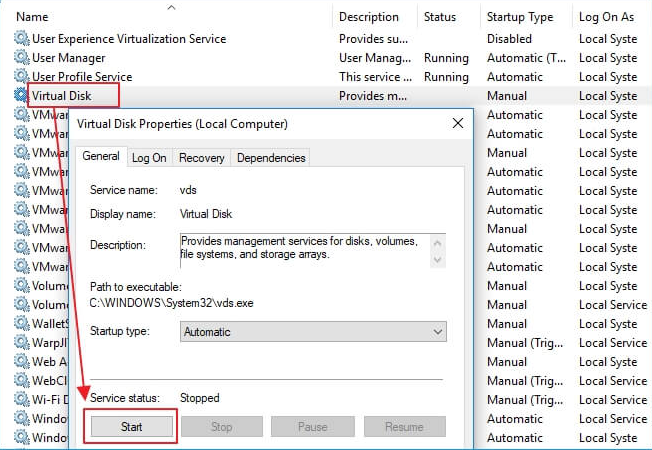Select the Virtual Disk service name
652x450 pixels.
click(62, 96)
